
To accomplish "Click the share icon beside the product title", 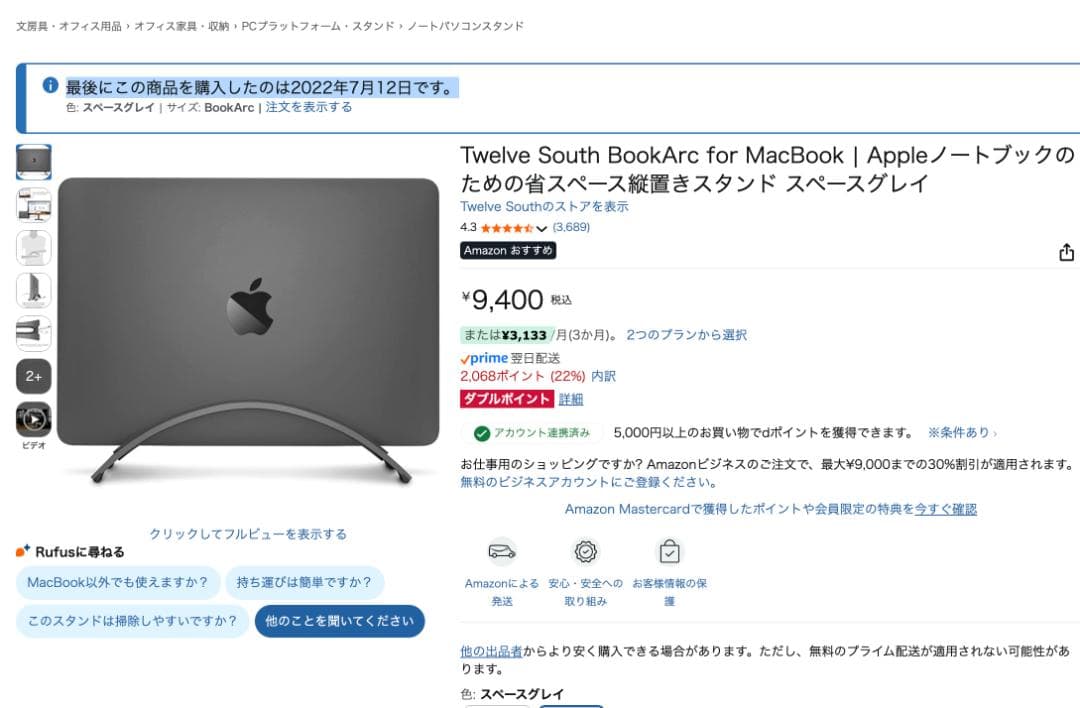I will point(1066,253).
